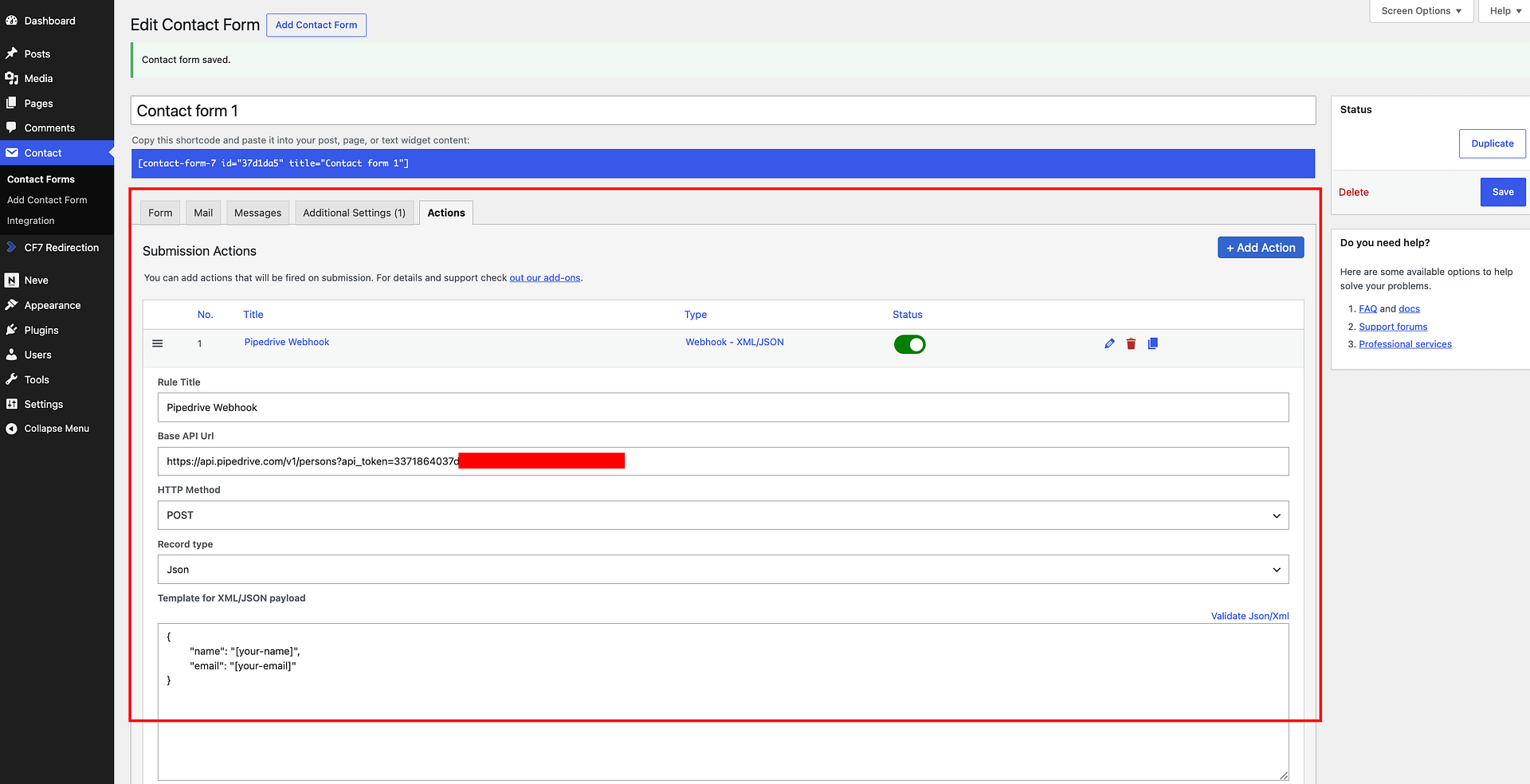1530x784 pixels.
Task: Click the pencil edit icon for Pipedrive Webhook
Action: click(x=1109, y=343)
